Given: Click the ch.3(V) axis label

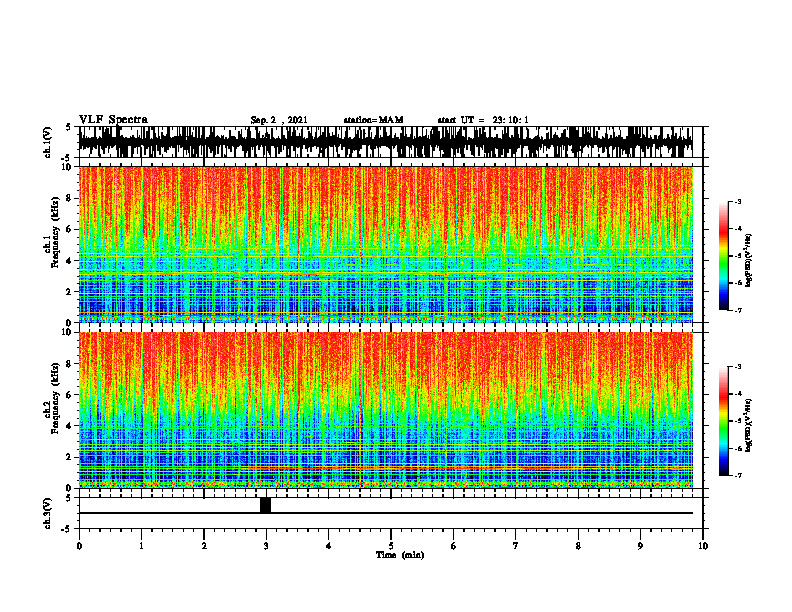Looking at the screenshot, I should 48,514.
